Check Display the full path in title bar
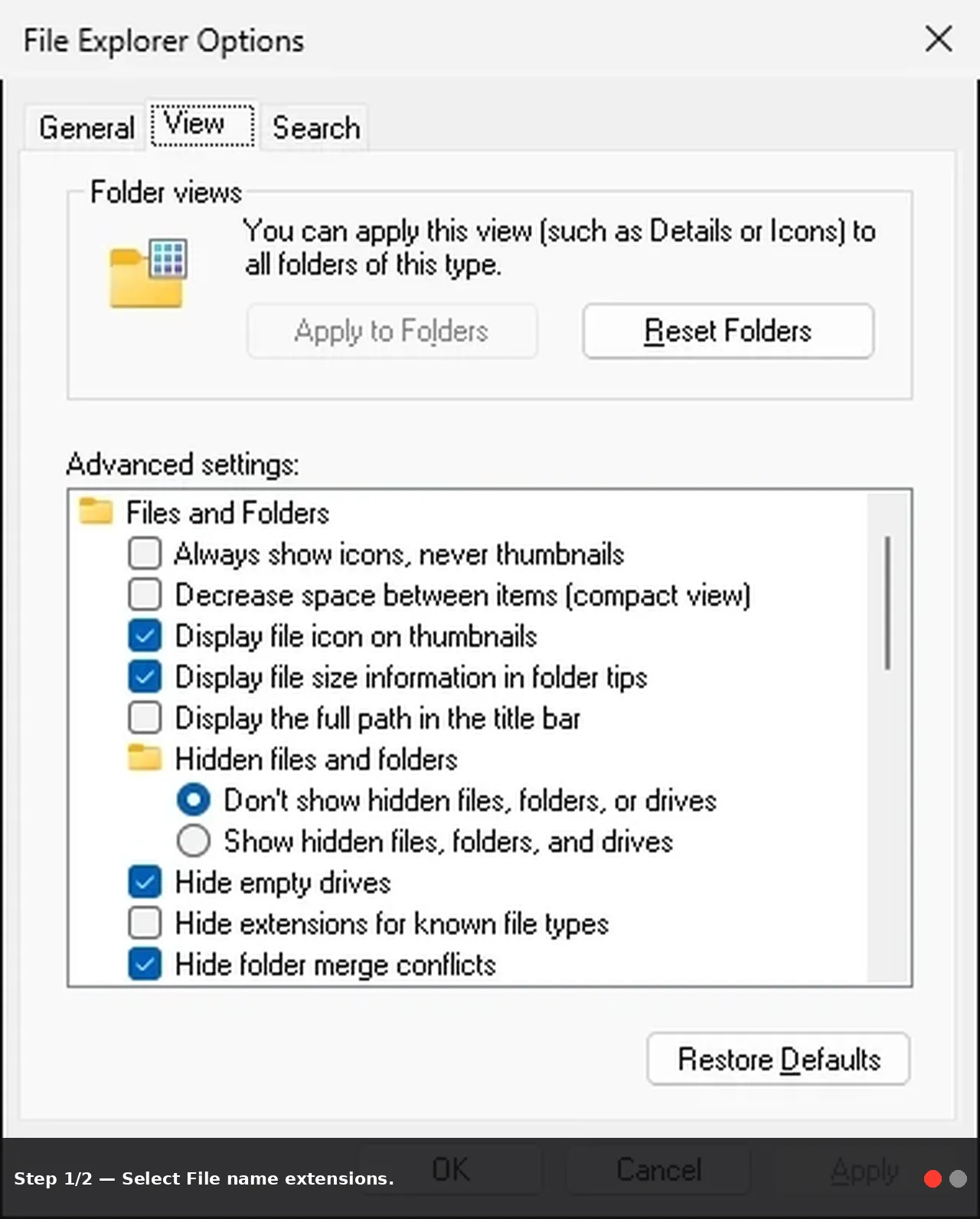The height and width of the screenshot is (1219, 980). click(145, 718)
